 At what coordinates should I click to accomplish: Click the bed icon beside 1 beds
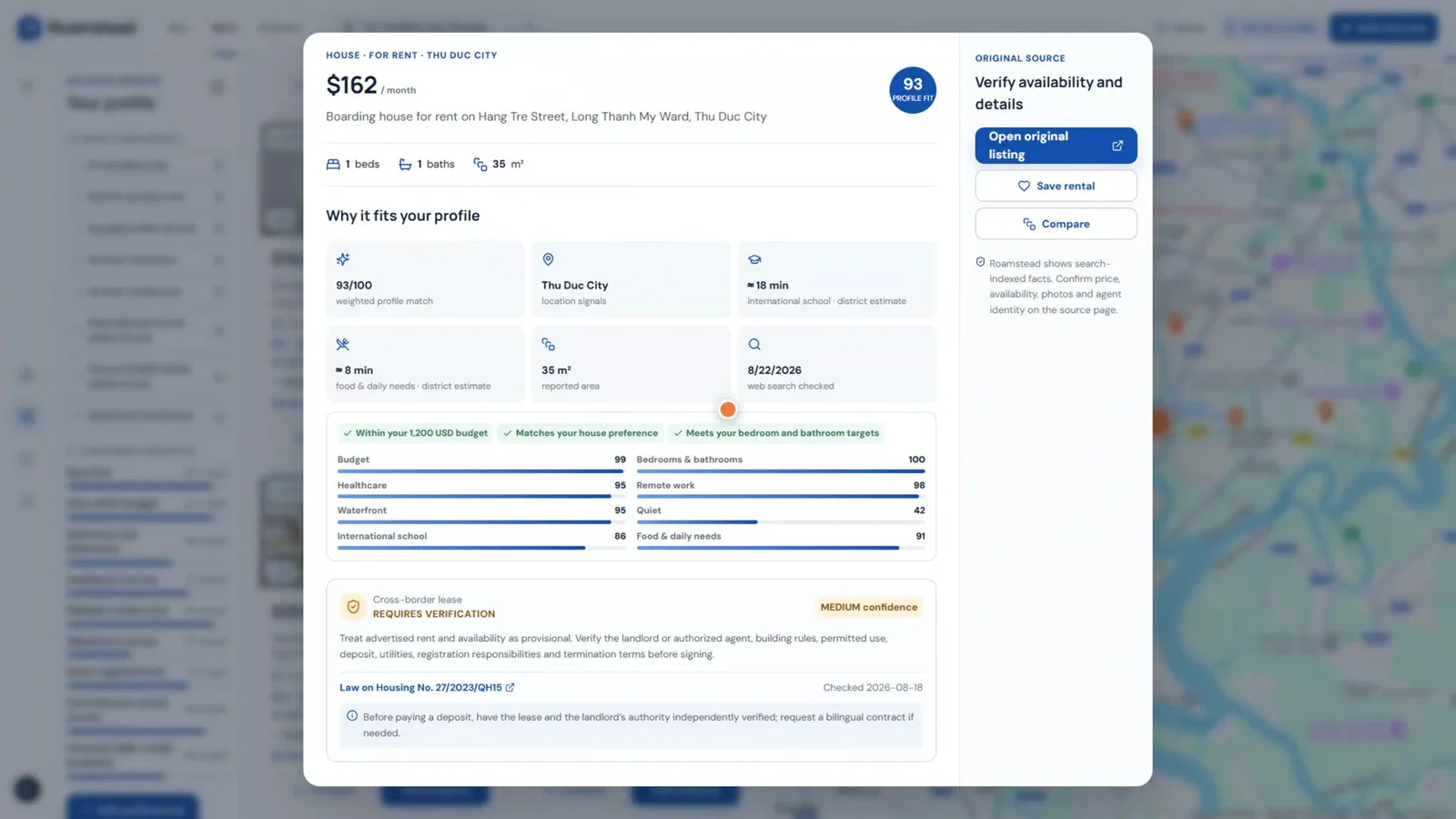point(333,165)
